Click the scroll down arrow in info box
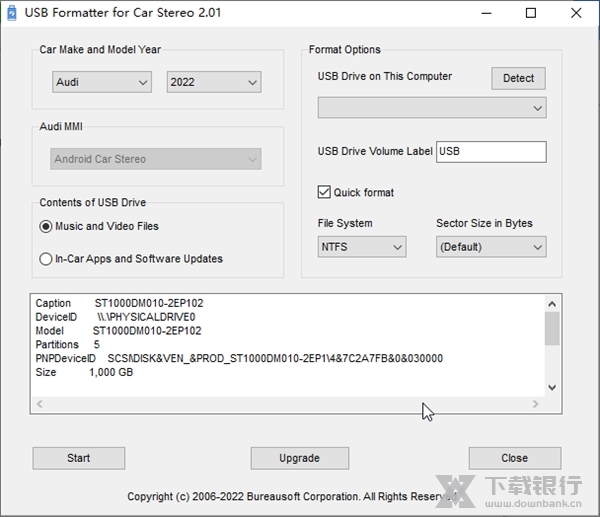This screenshot has height=517, width=600. click(552, 388)
